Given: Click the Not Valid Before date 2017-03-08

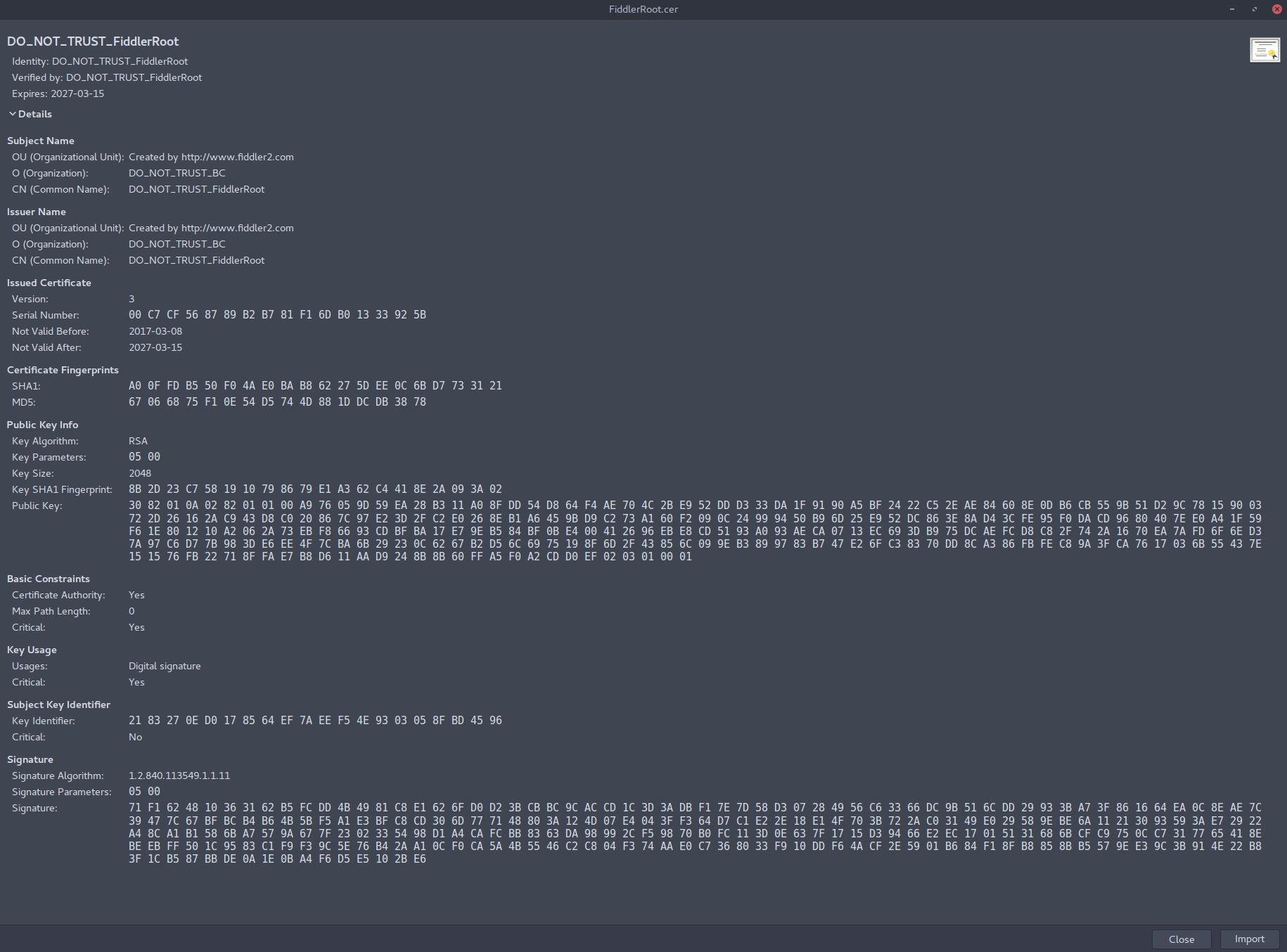Looking at the screenshot, I should [x=155, y=331].
